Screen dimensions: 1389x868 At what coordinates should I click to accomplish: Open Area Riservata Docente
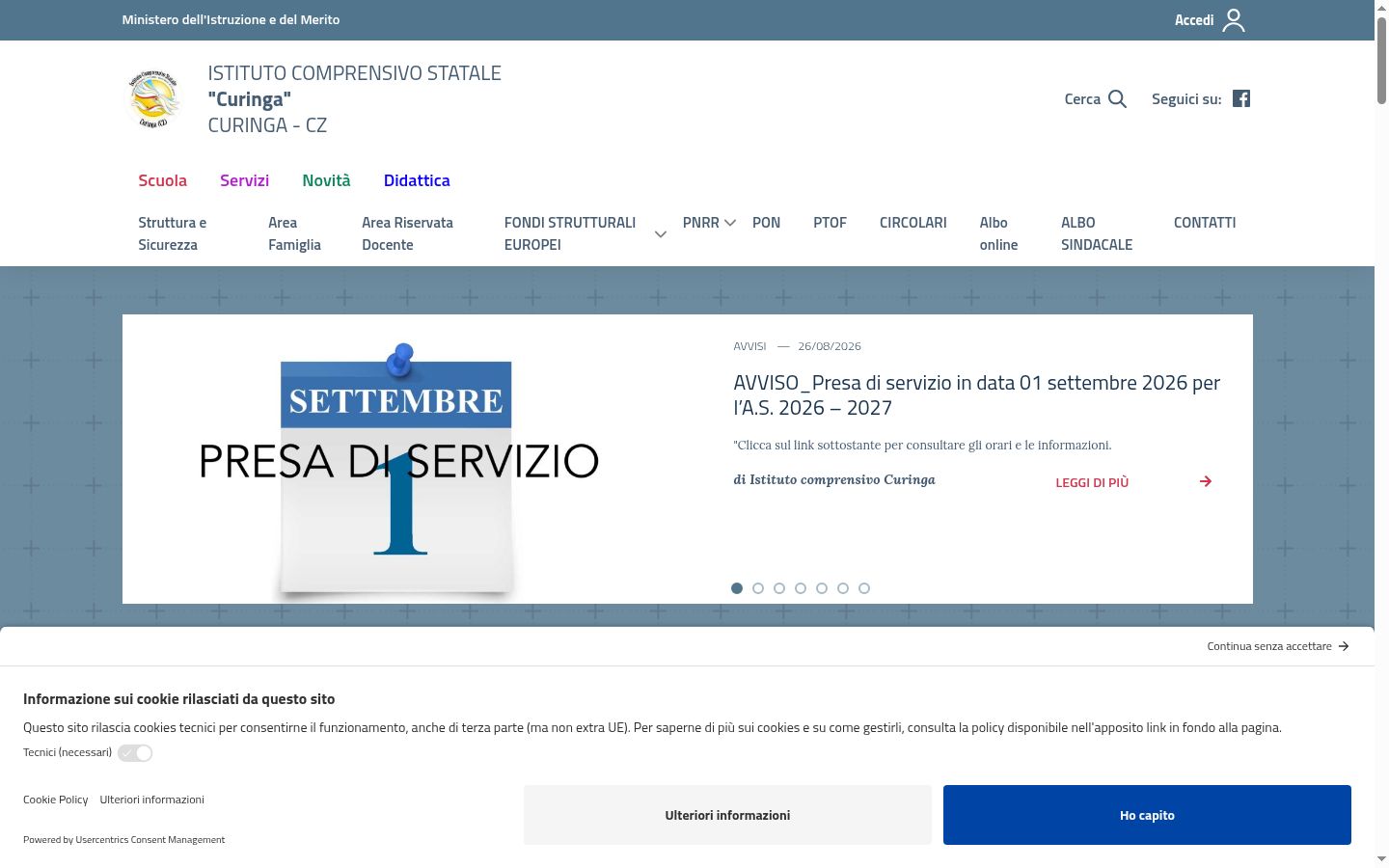point(407,233)
